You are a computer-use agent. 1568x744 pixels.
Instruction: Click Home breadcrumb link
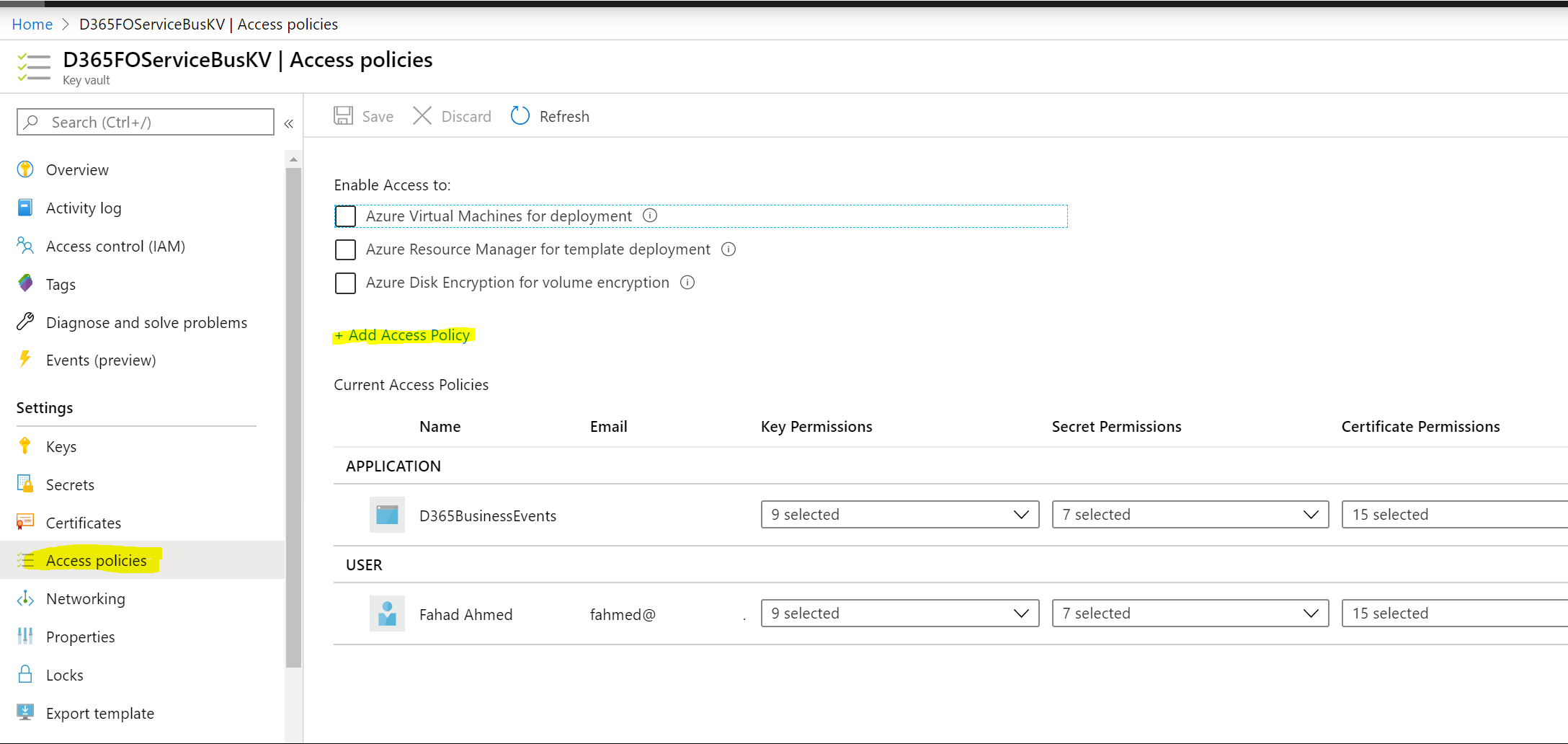click(32, 25)
